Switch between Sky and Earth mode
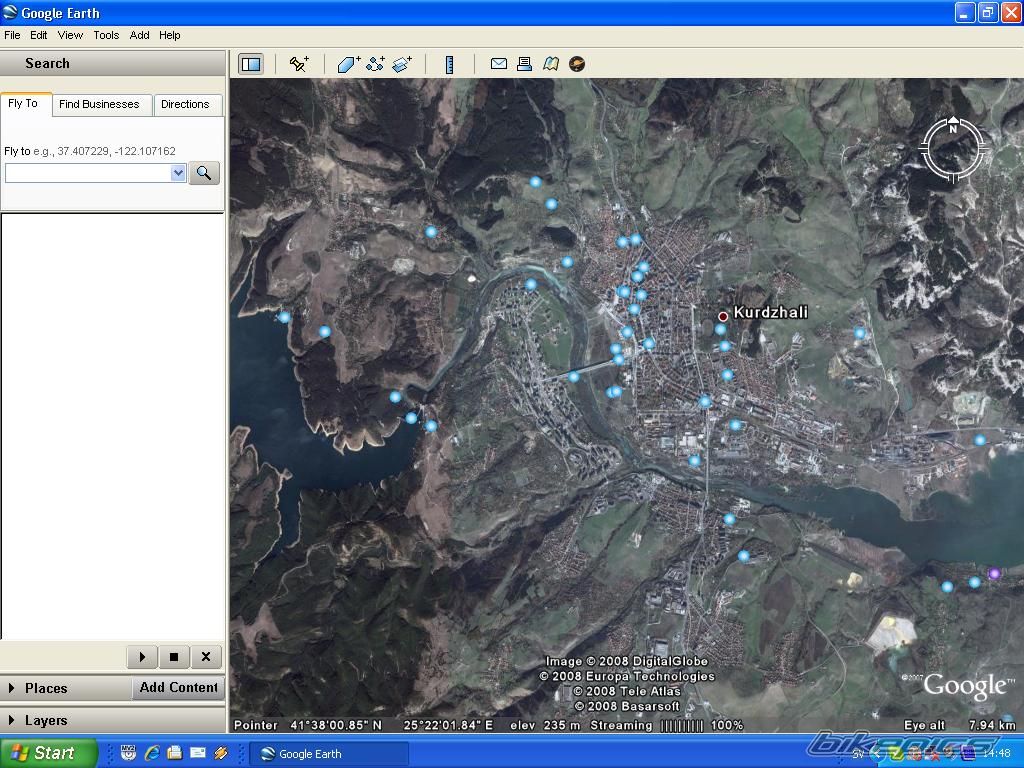 pyautogui.click(x=577, y=63)
